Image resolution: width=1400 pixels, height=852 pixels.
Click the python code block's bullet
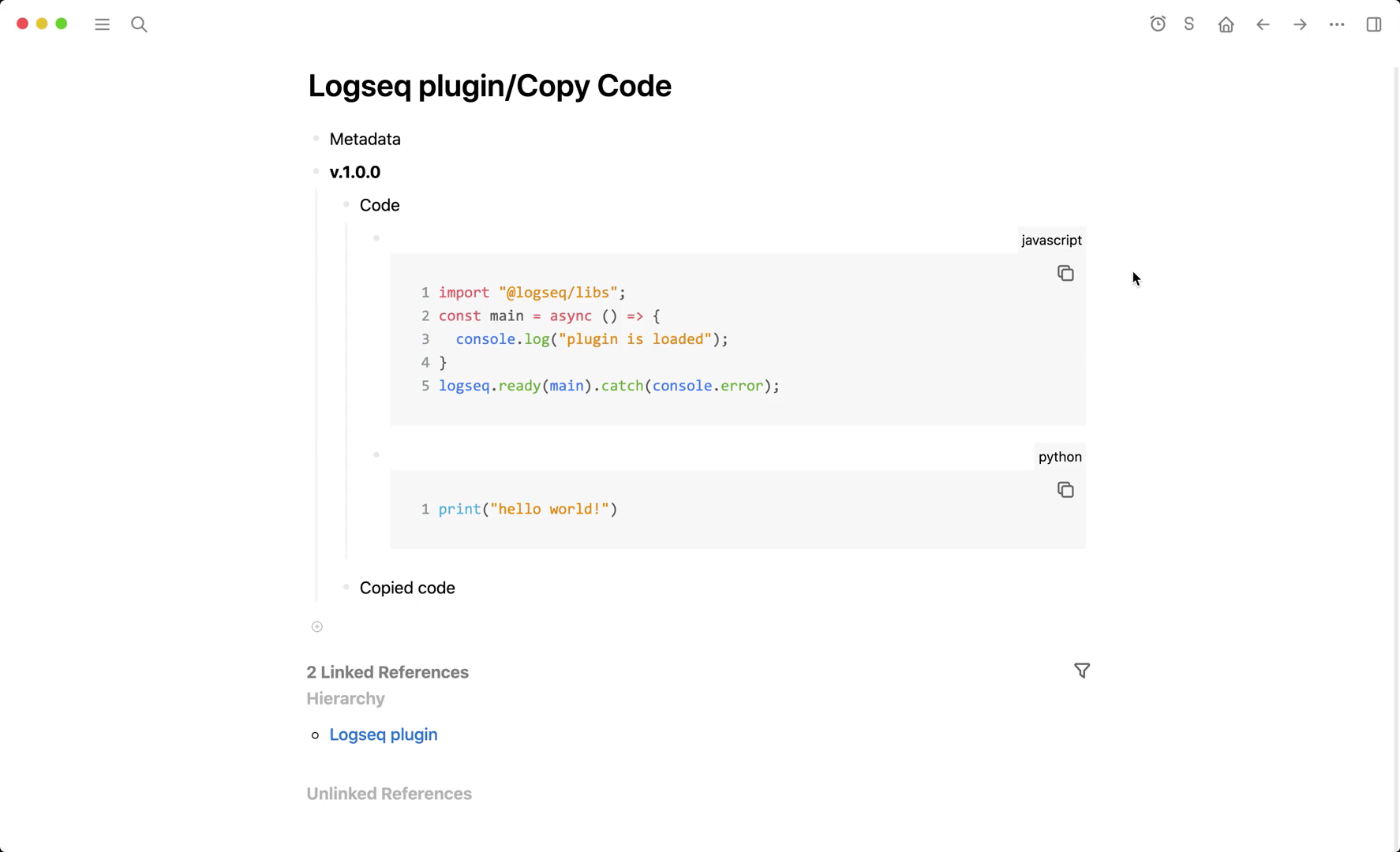click(376, 454)
